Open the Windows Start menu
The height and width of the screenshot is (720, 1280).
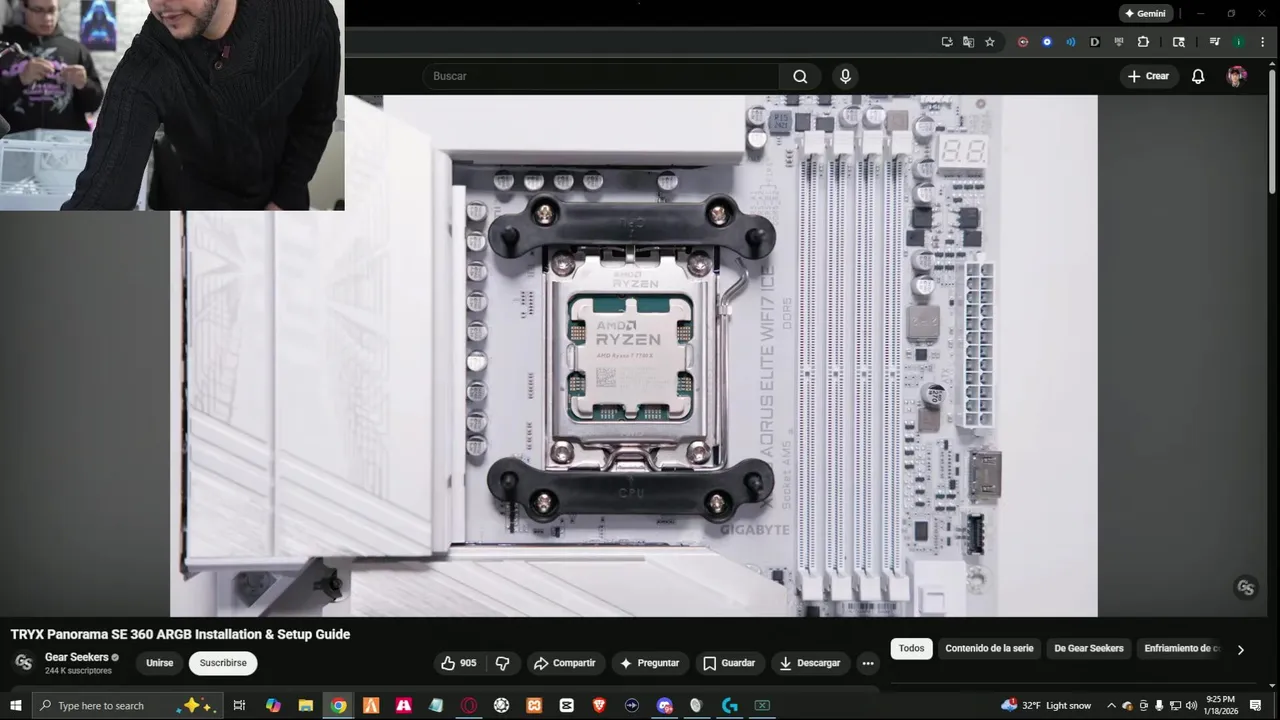15,705
